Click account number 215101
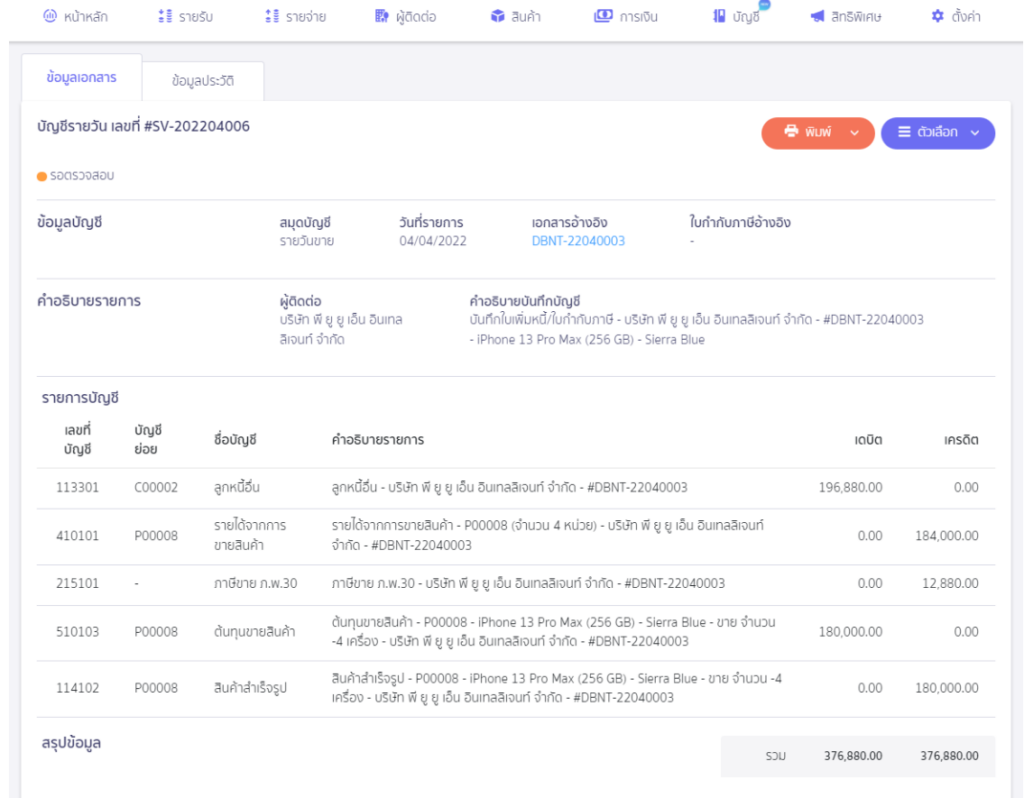This screenshot has height=798, width=1024. (x=78, y=583)
